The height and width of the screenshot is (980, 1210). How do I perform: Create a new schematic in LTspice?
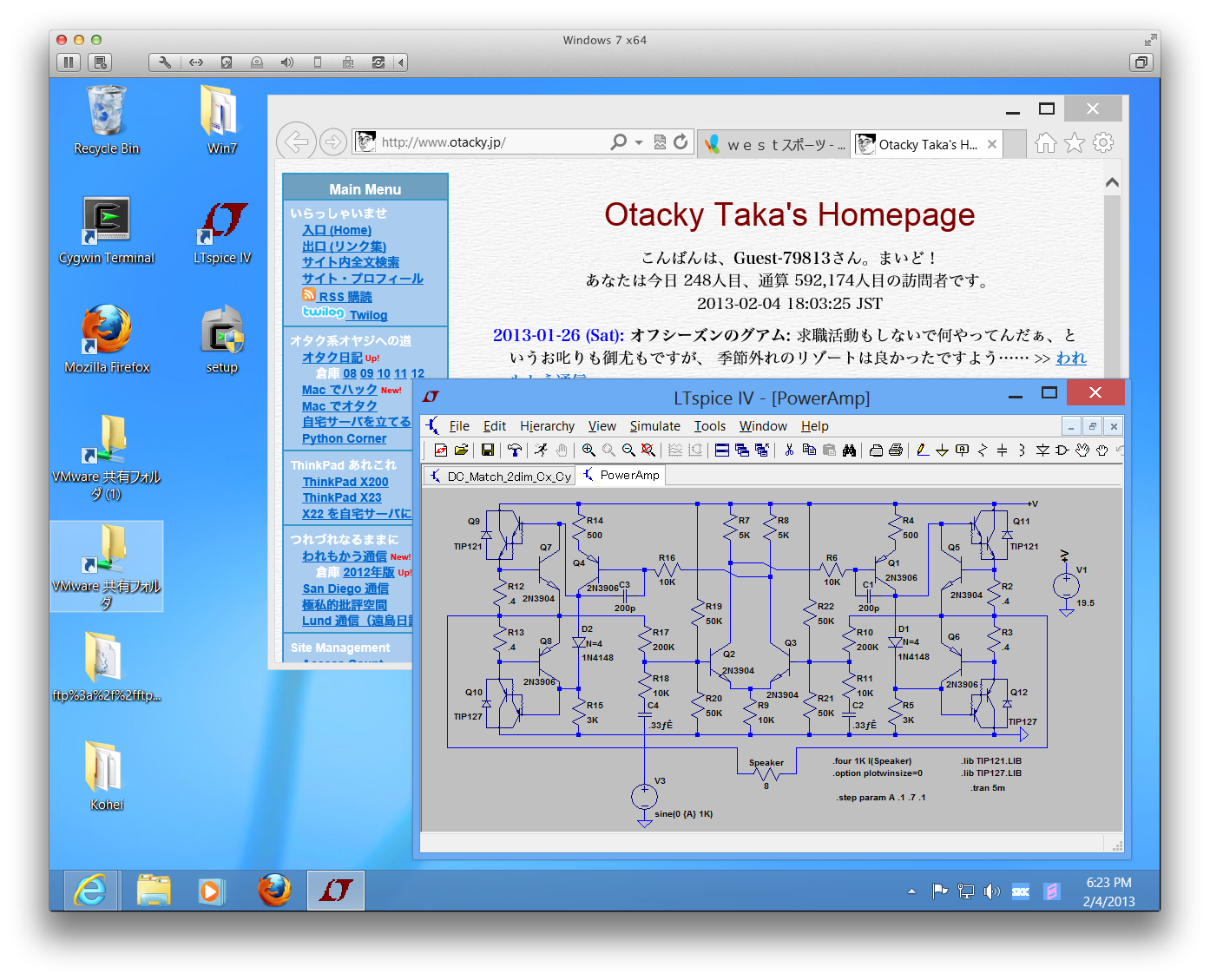(x=441, y=450)
